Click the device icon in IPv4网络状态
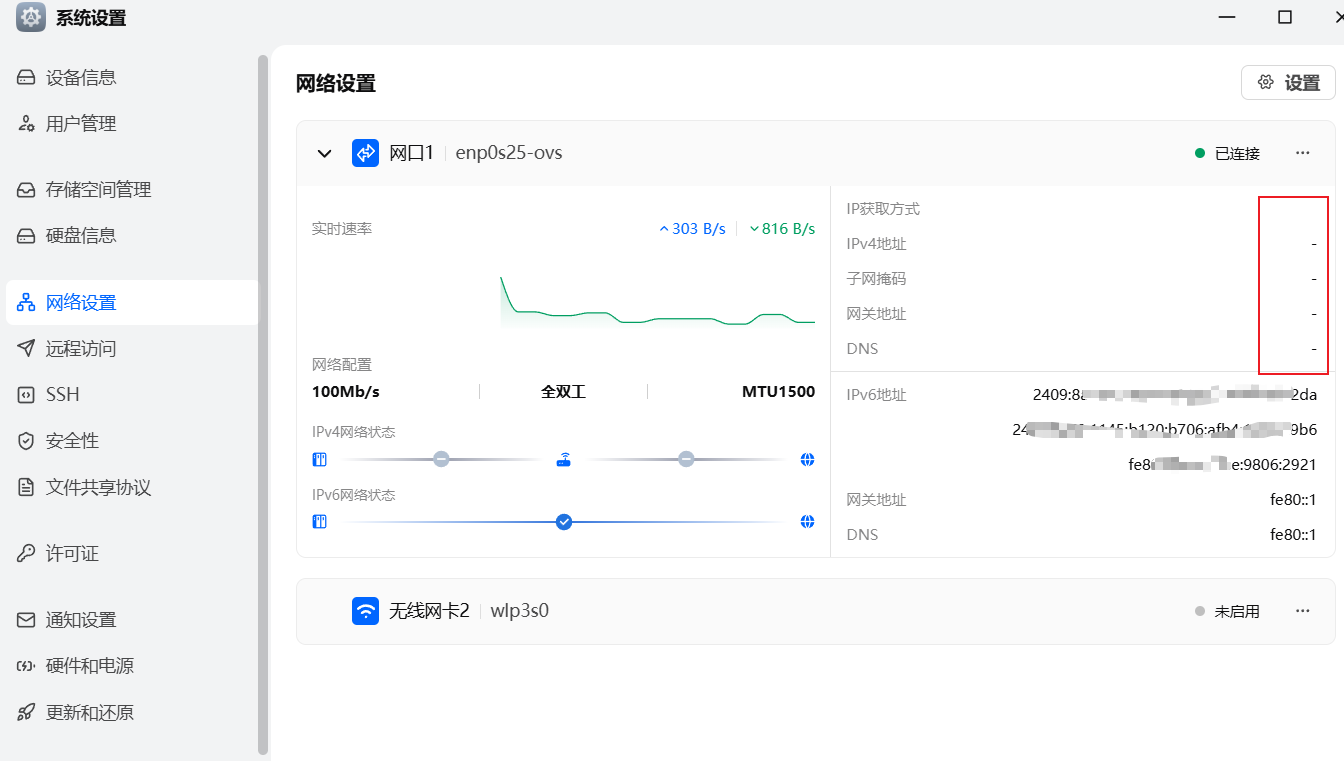This screenshot has height=761, width=1344. (x=320, y=460)
